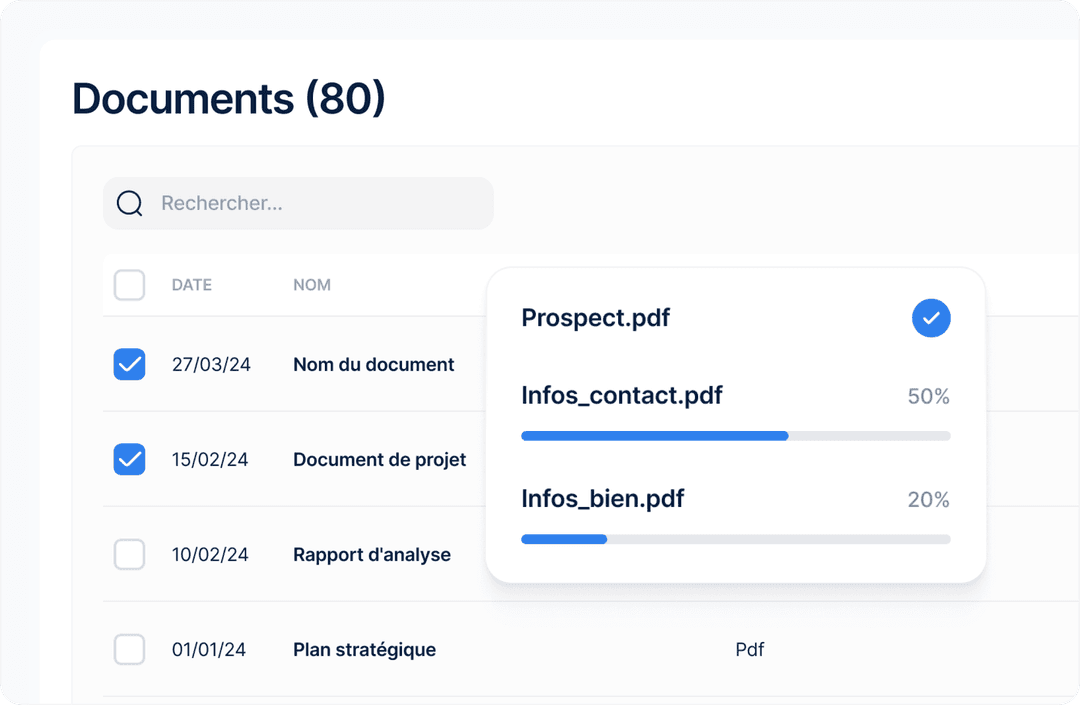The image size is (1080, 705).
Task: Select Prospect.pdf in the upload popup
Action: point(596,318)
